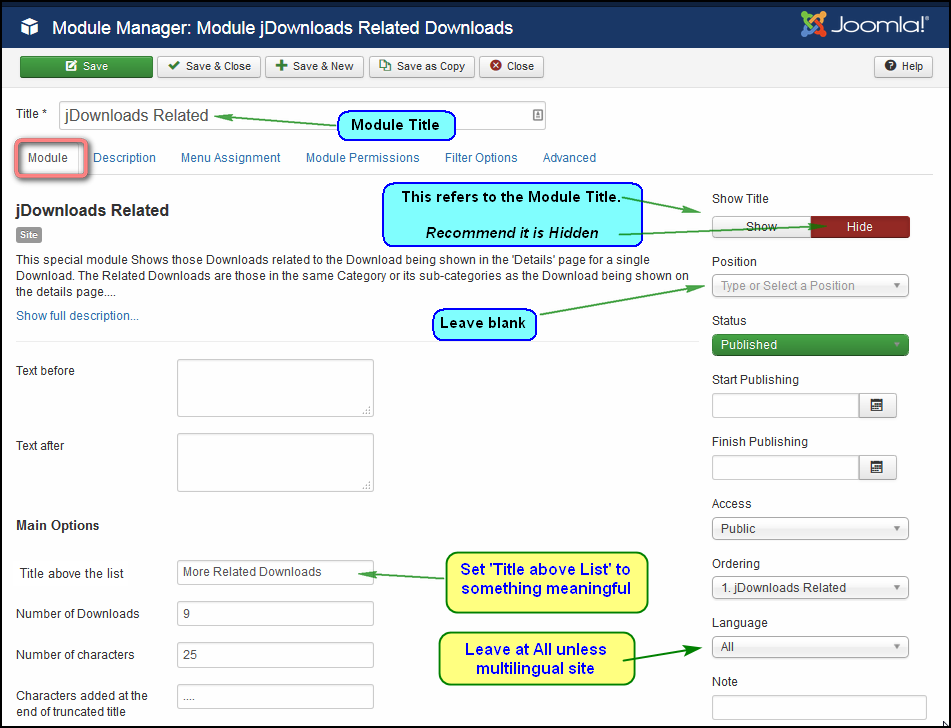This screenshot has height=728, width=951.
Task: Click the Main Options heading
Action: (58, 525)
